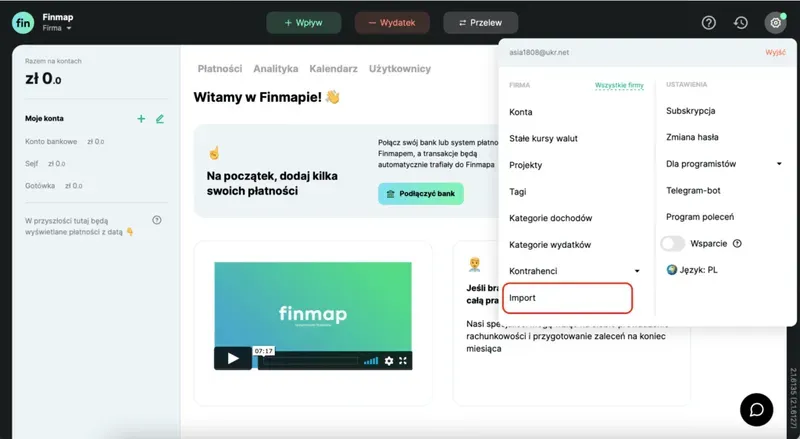Toggle video fullscreen icon
800x439 pixels.
coord(403,361)
